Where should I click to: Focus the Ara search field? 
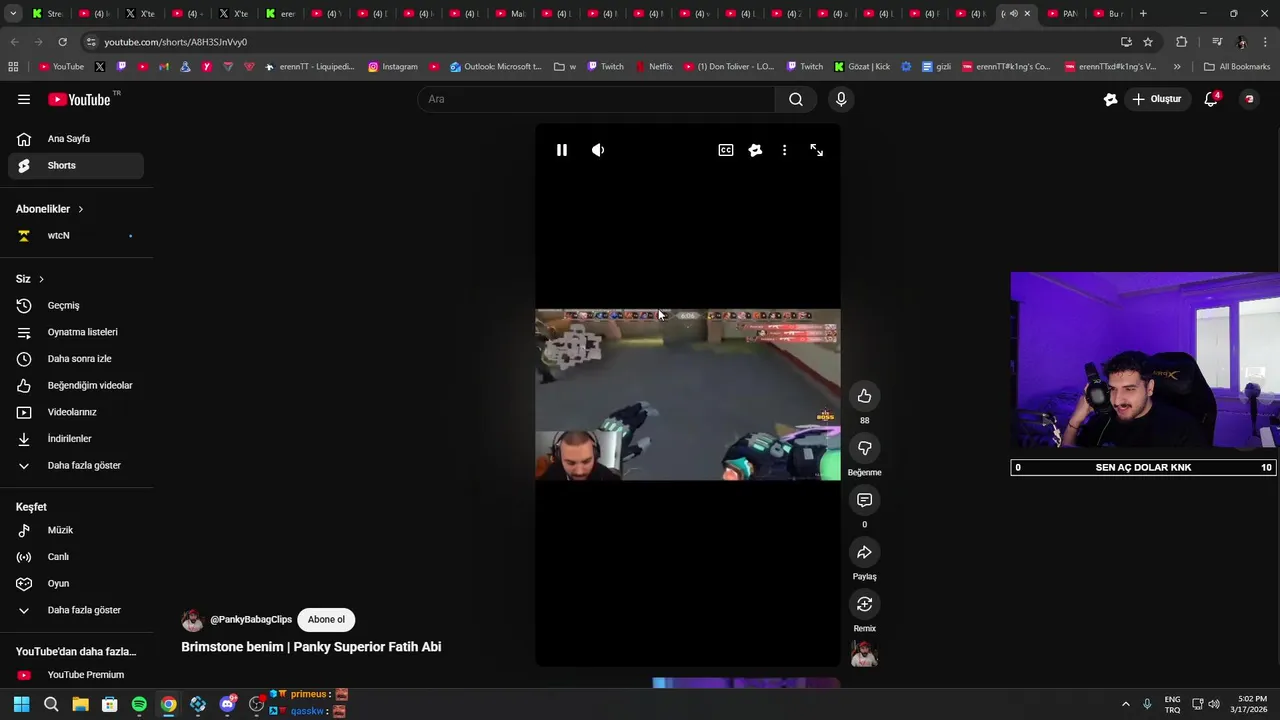[x=596, y=99]
